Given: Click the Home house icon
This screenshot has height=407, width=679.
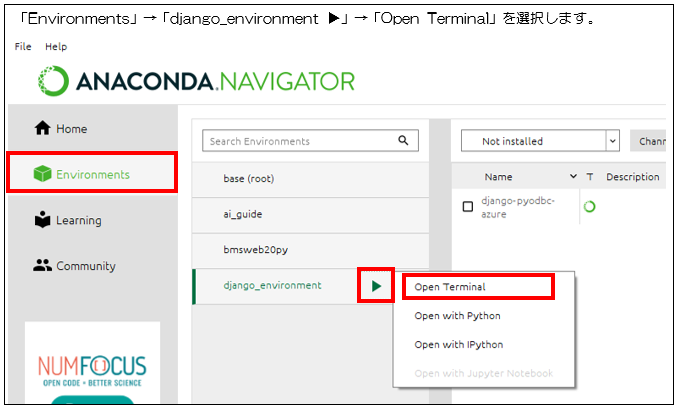Looking at the screenshot, I should pyautogui.click(x=42, y=129).
